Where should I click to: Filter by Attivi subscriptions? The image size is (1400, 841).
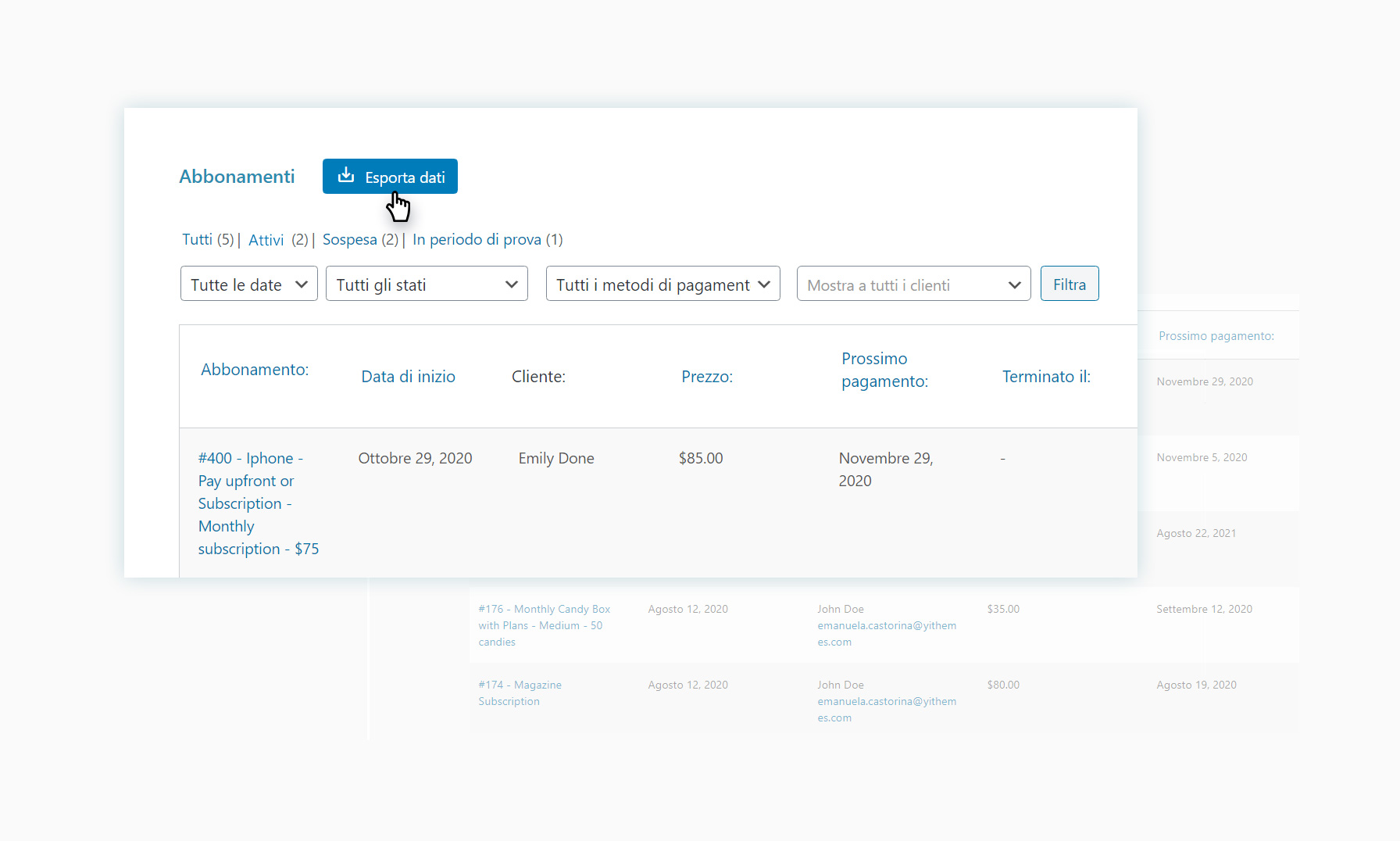[x=266, y=240]
